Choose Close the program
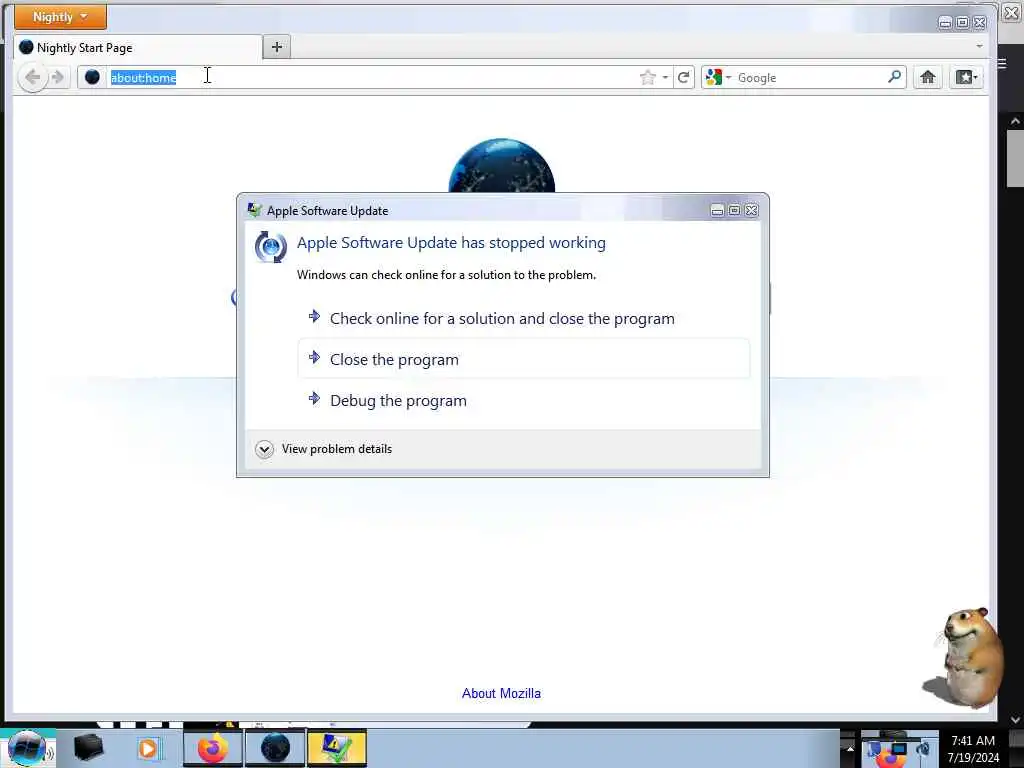Screen dimensions: 1024x768 (524, 359)
